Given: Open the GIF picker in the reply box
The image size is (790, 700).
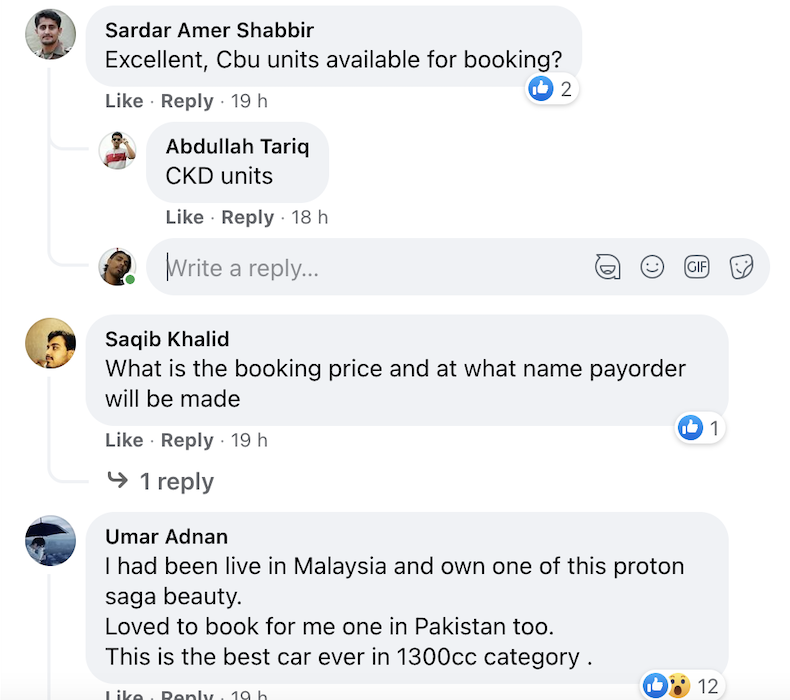Looking at the screenshot, I should 696,267.
